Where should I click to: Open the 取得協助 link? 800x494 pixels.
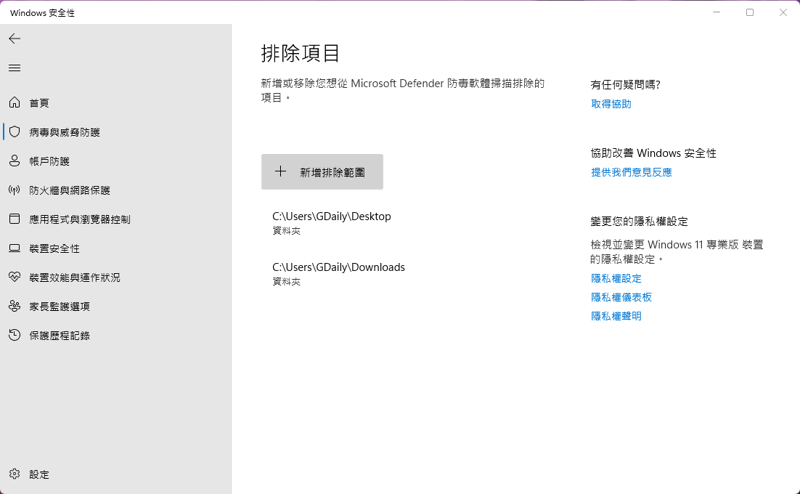pyautogui.click(x=611, y=104)
